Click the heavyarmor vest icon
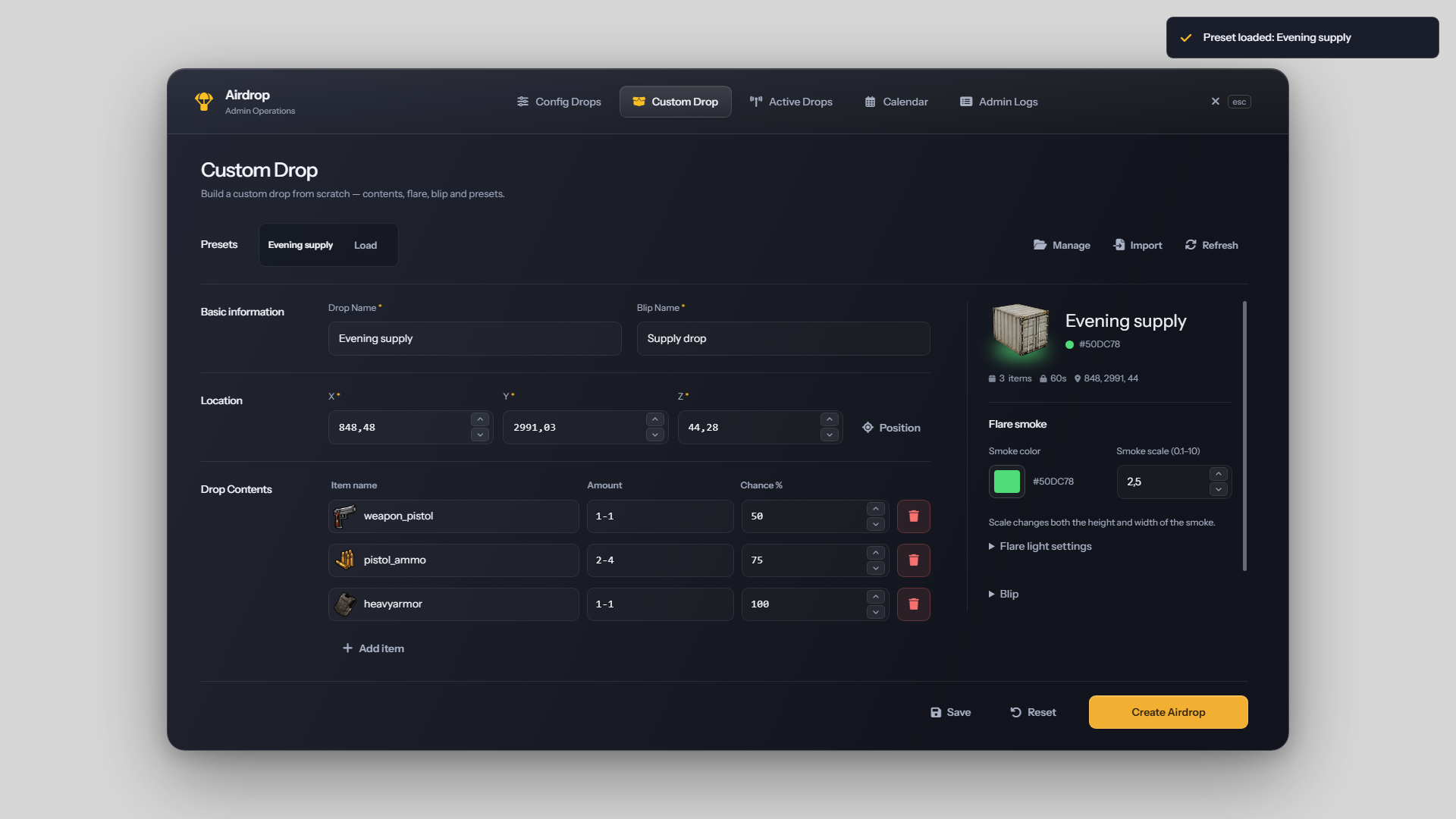This screenshot has height=819, width=1456. (x=345, y=604)
